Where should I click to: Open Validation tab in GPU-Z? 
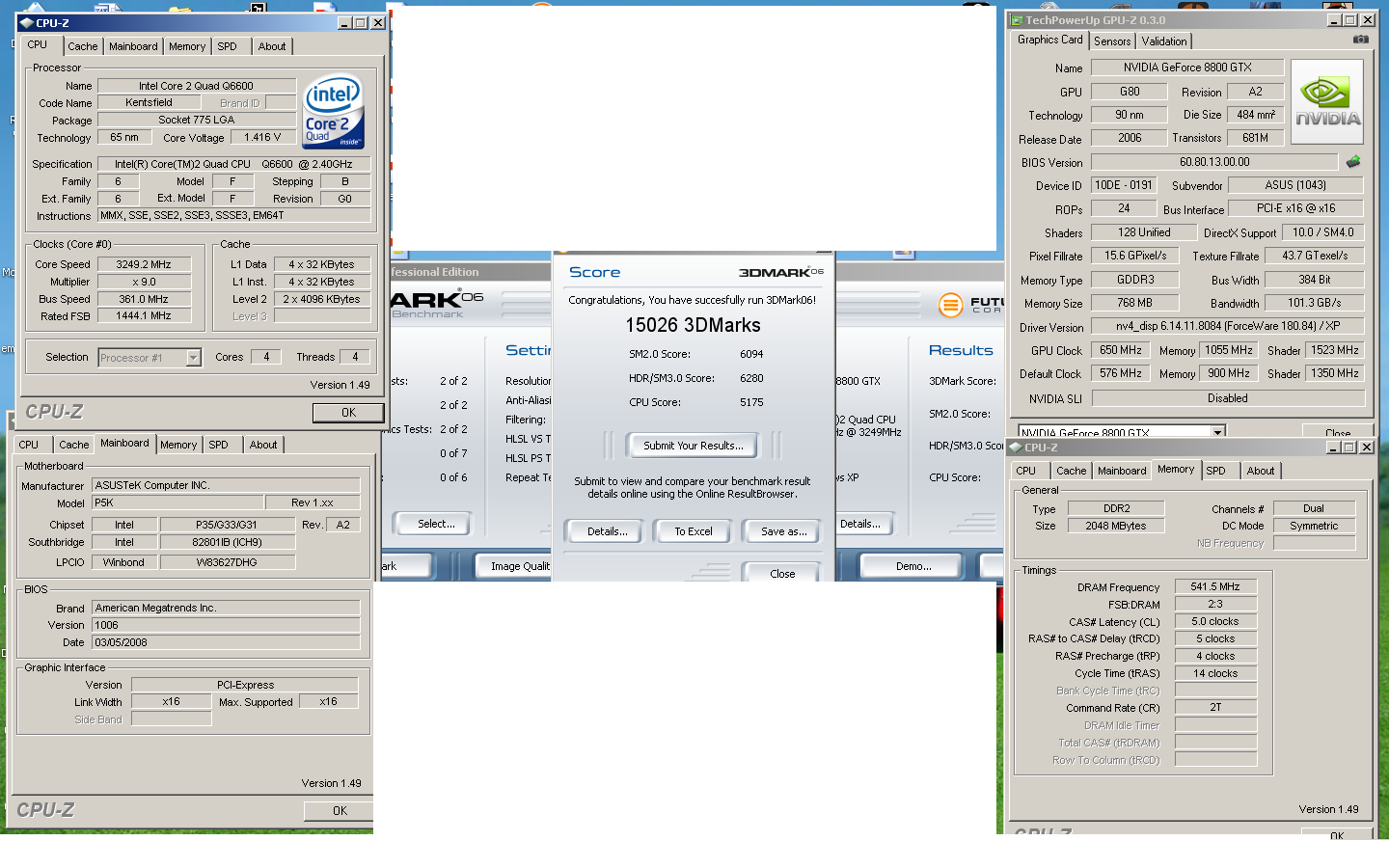tap(1164, 41)
